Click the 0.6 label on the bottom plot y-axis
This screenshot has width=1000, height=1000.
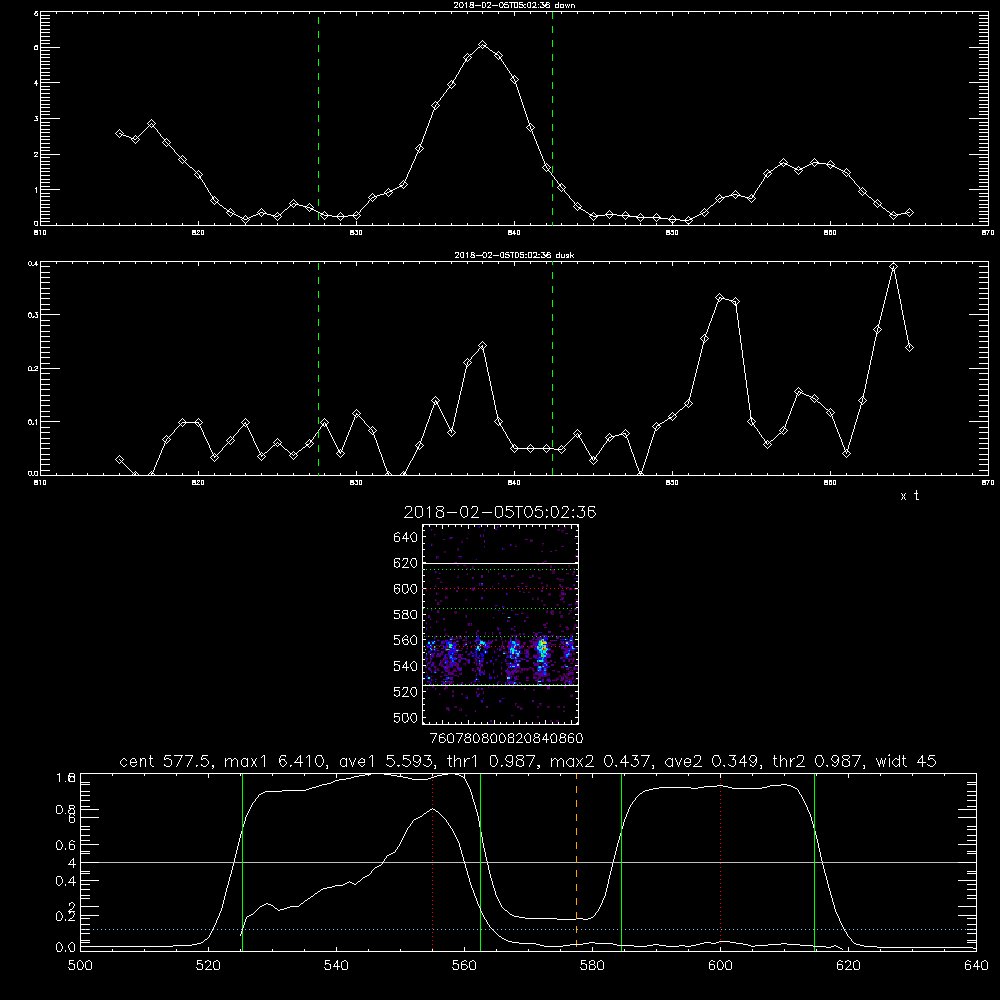click(x=66, y=845)
